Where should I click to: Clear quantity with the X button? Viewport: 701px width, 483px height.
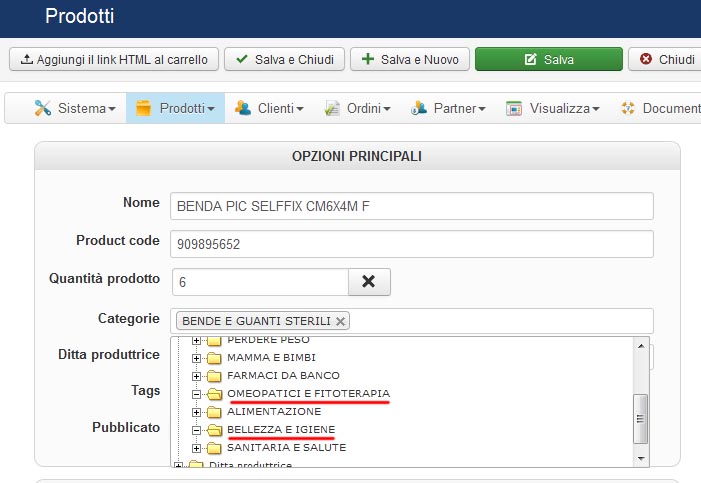coord(369,282)
